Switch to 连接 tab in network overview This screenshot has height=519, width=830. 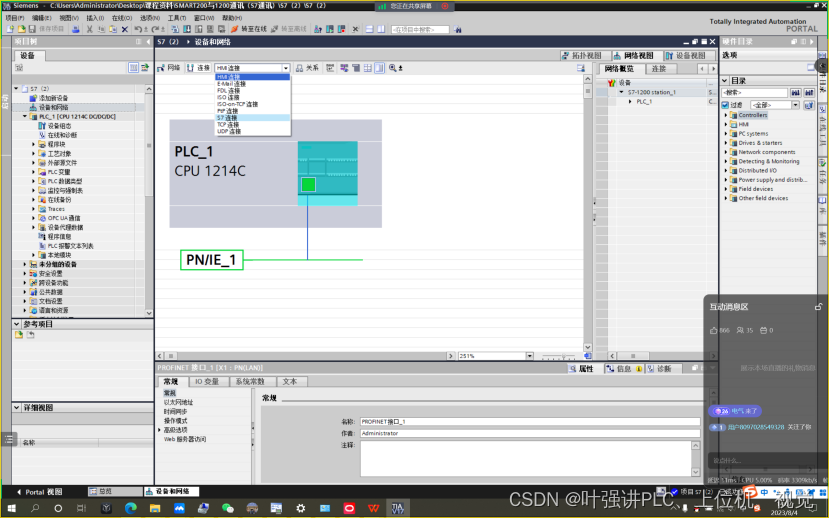660,69
